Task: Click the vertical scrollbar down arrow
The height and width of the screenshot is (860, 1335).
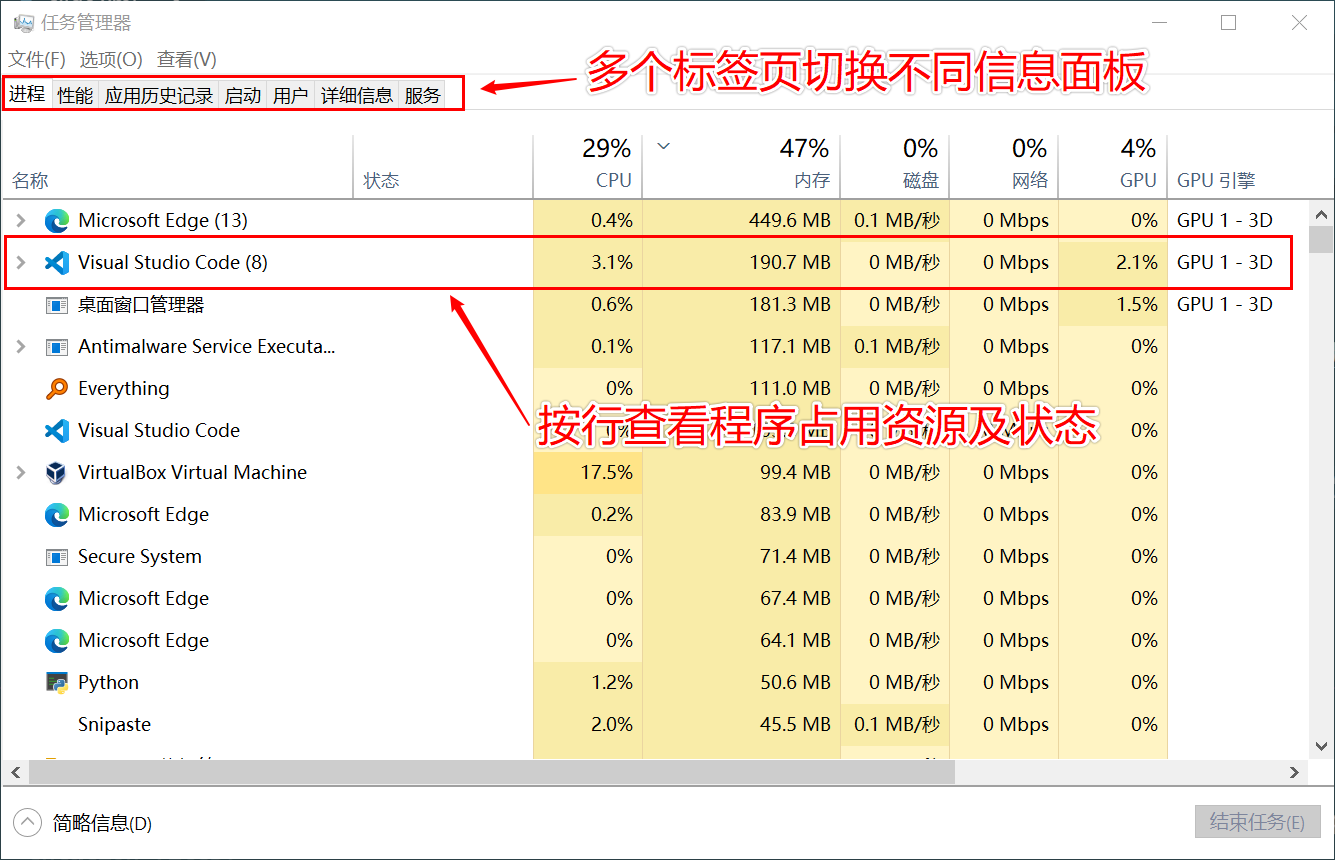Action: pos(1321,746)
